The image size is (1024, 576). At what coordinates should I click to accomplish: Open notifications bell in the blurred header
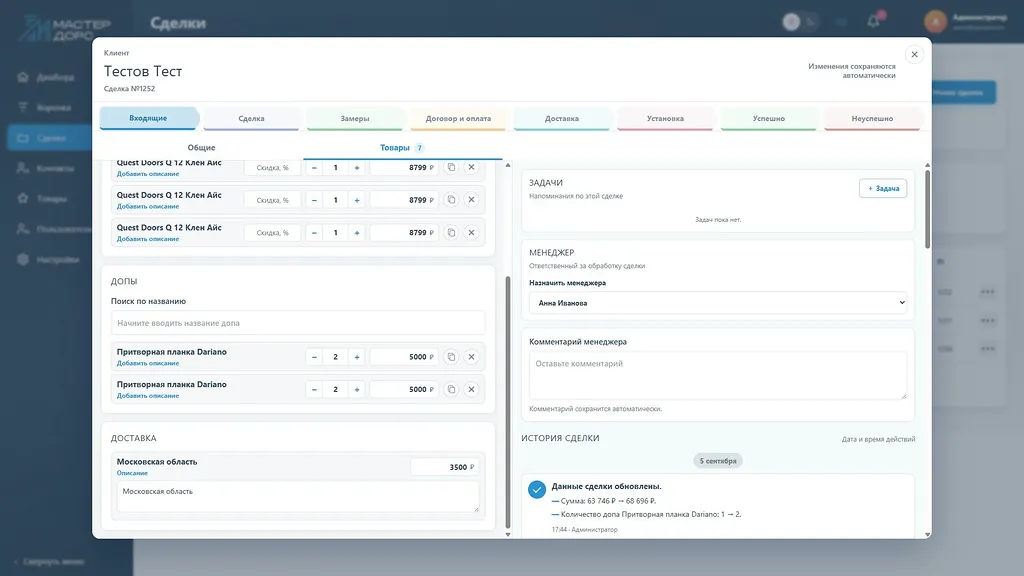coord(874,22)
